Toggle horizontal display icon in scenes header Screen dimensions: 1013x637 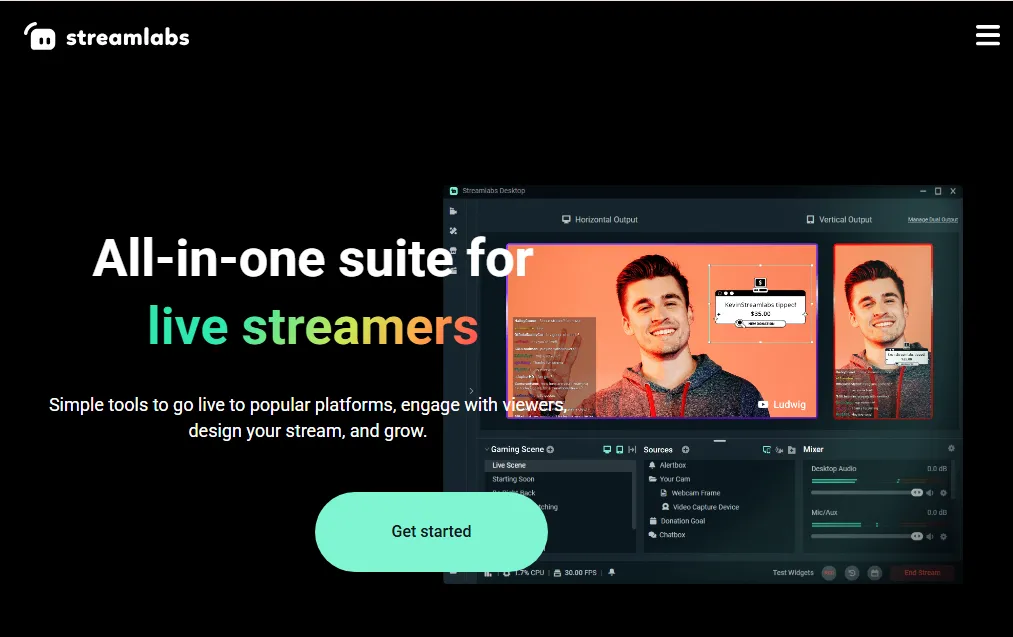(x=607, y=450)
